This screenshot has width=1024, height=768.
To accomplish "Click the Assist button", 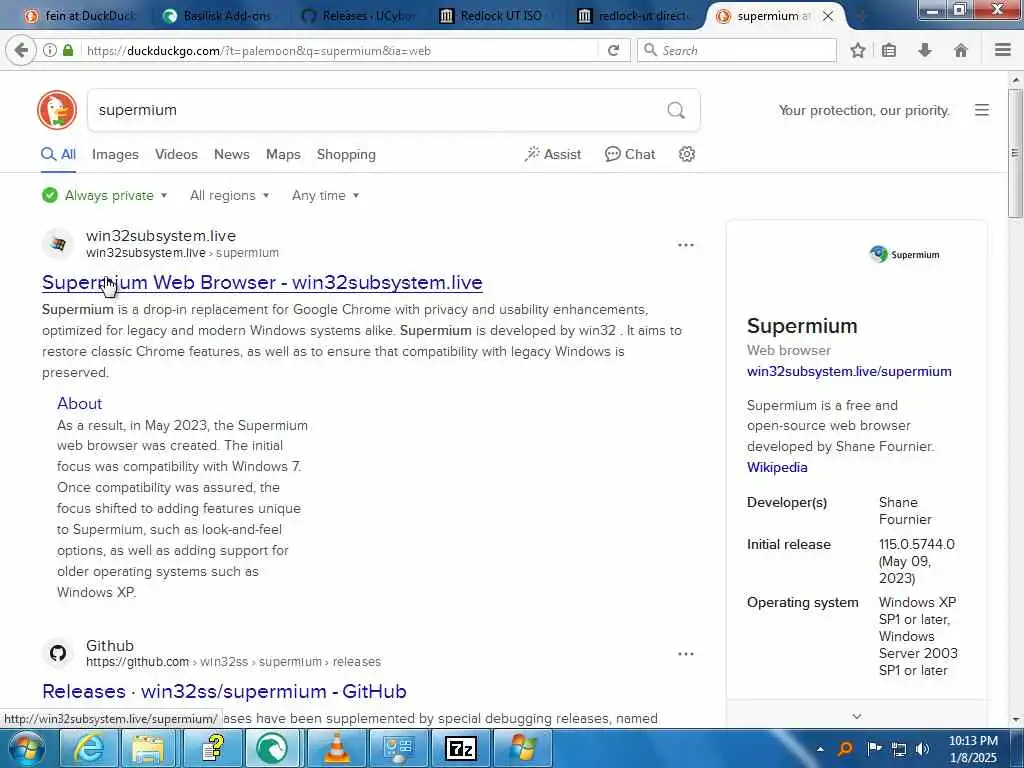I will (x=552, y=154).
